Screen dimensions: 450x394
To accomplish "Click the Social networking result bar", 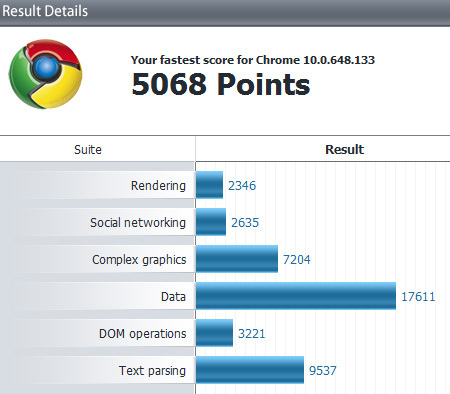I will [211, 222].
